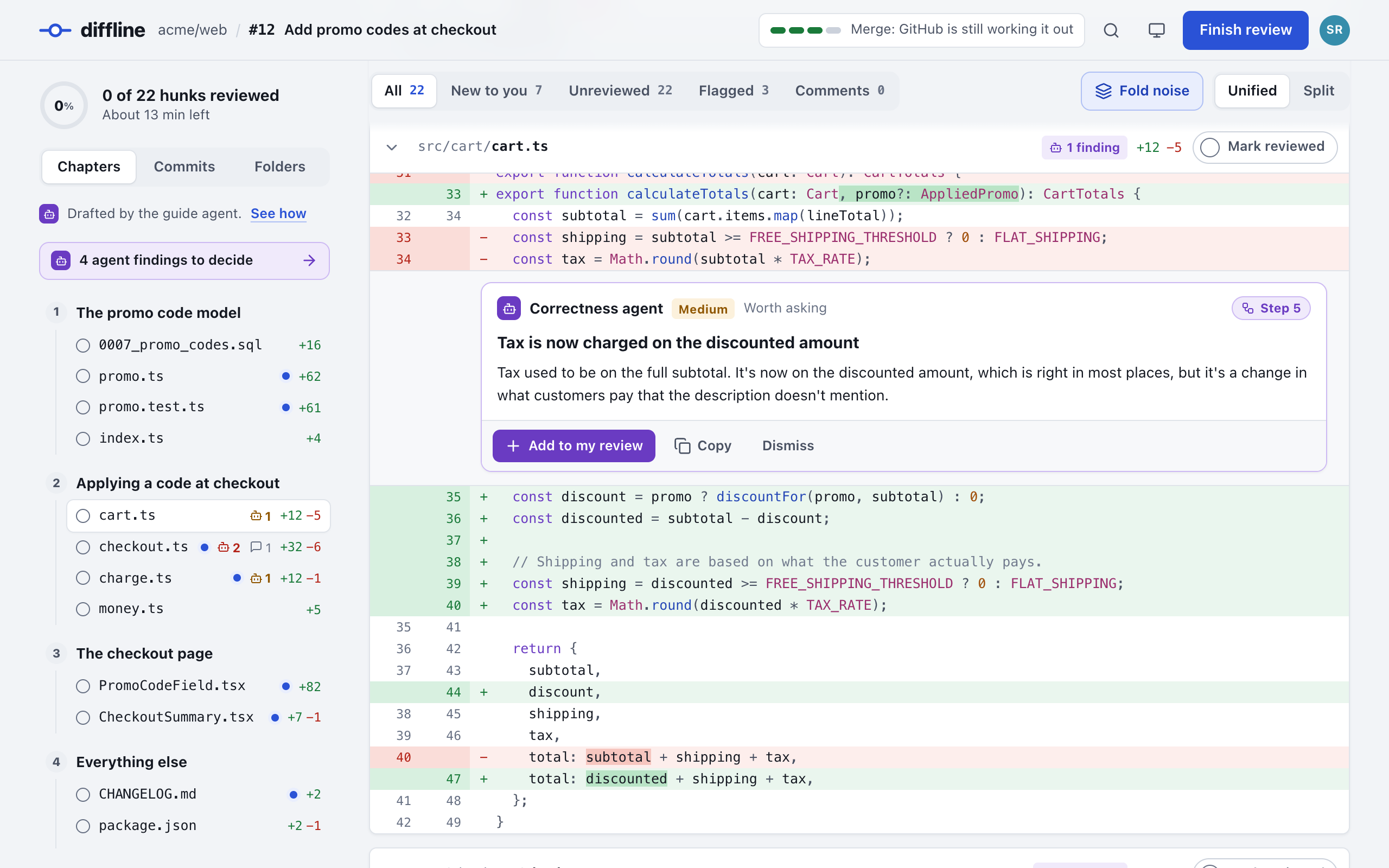
Task: Open the acme/web repository breadcrumb
Action: click(x=192, y=30)
